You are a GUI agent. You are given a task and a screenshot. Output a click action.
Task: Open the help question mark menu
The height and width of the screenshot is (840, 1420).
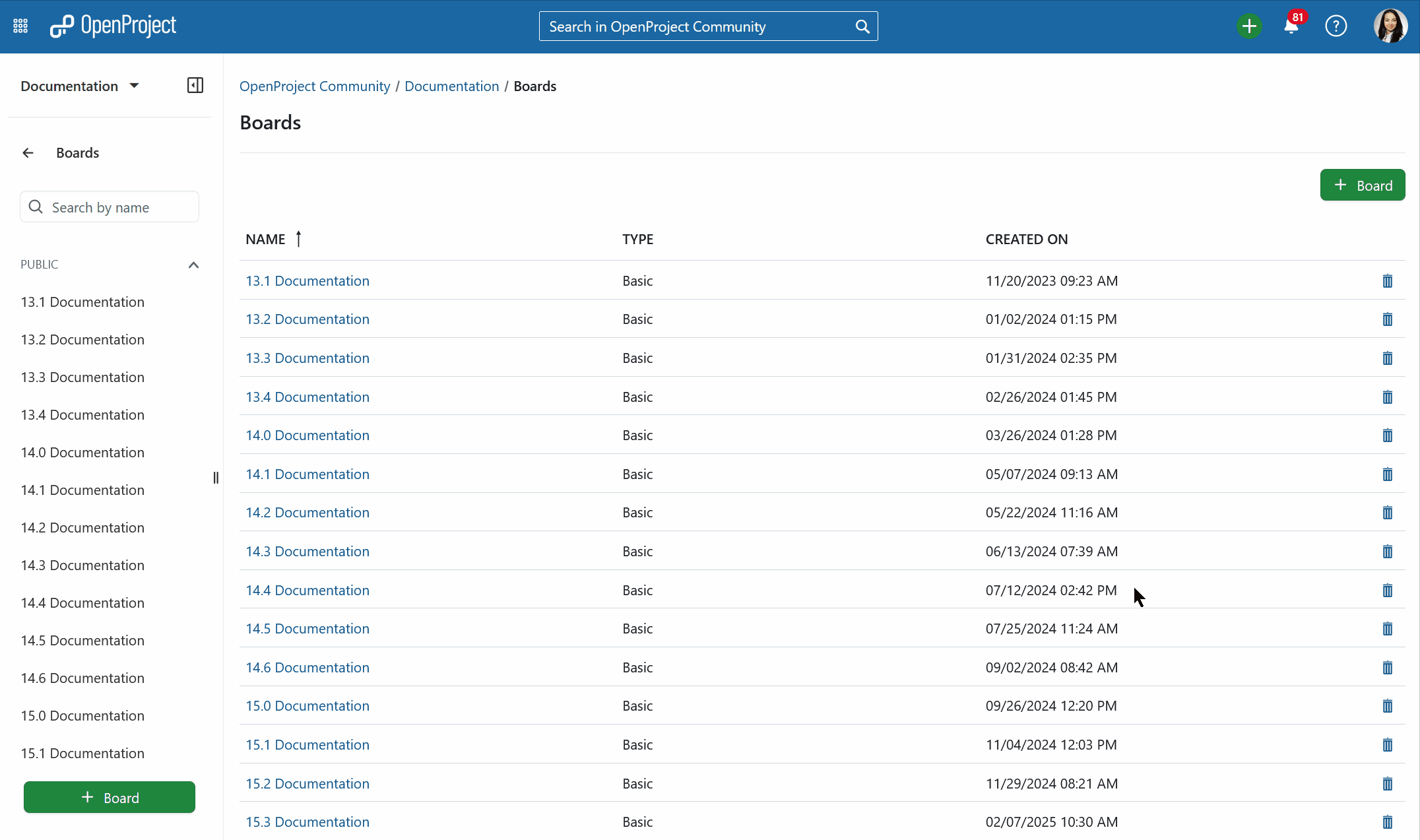(1336, 26)
